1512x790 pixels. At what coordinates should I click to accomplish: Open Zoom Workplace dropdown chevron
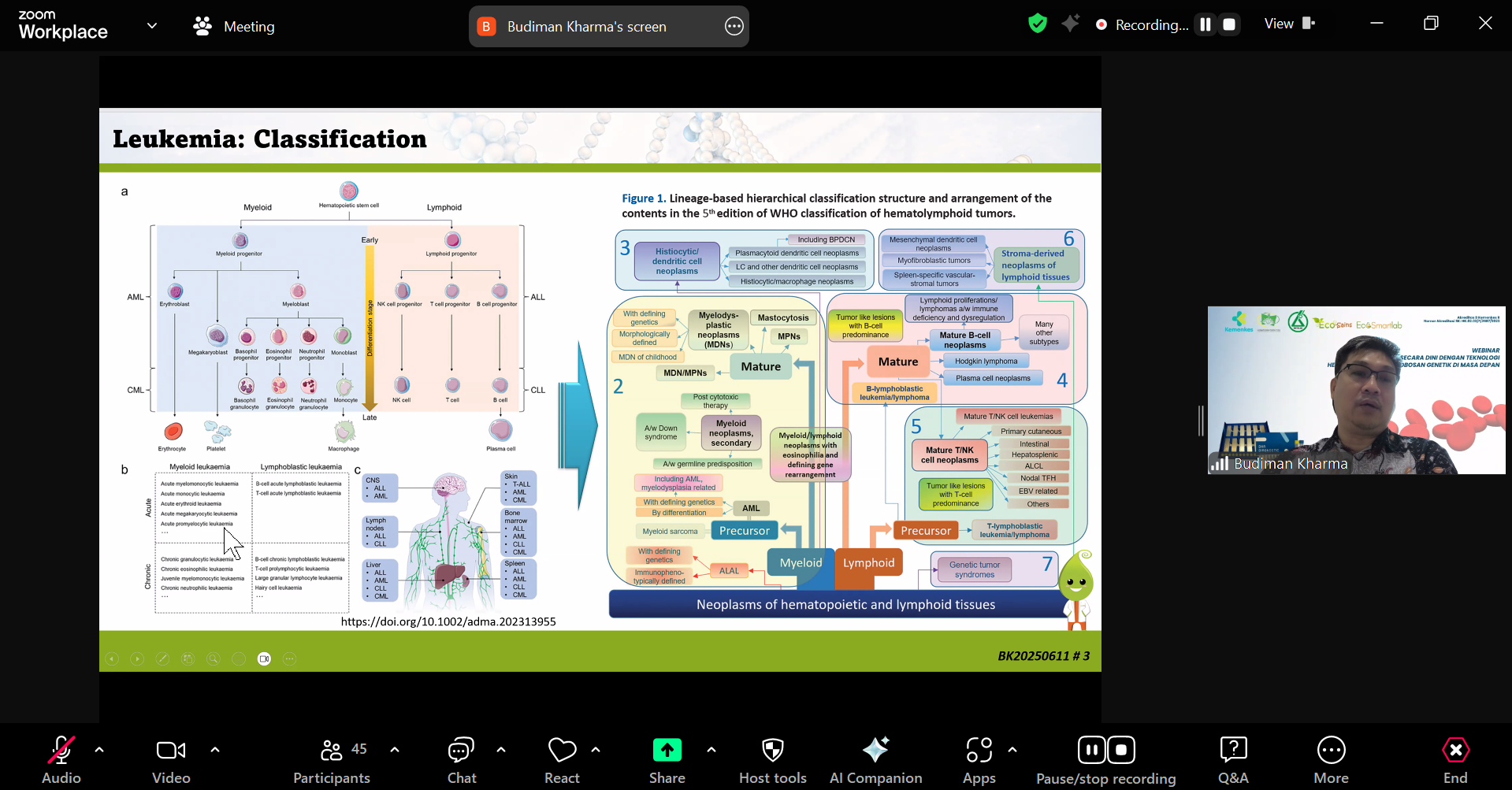point(152,26)
